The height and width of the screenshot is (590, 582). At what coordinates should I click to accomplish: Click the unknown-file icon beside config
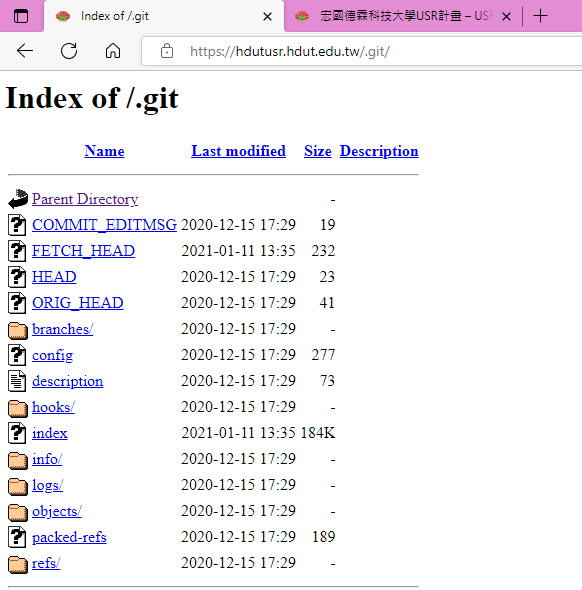coord(17,355)
